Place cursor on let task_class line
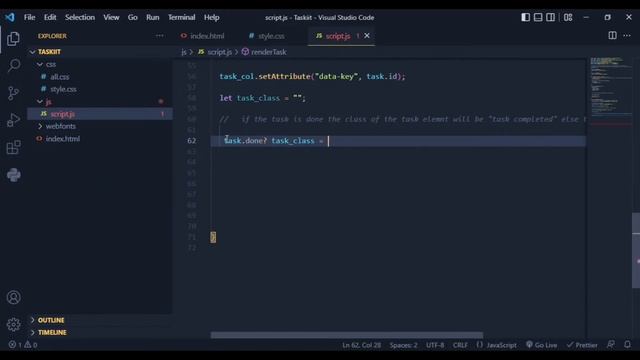Image resolution: width=640 pixels, height=360 pixels. [262, 98]
